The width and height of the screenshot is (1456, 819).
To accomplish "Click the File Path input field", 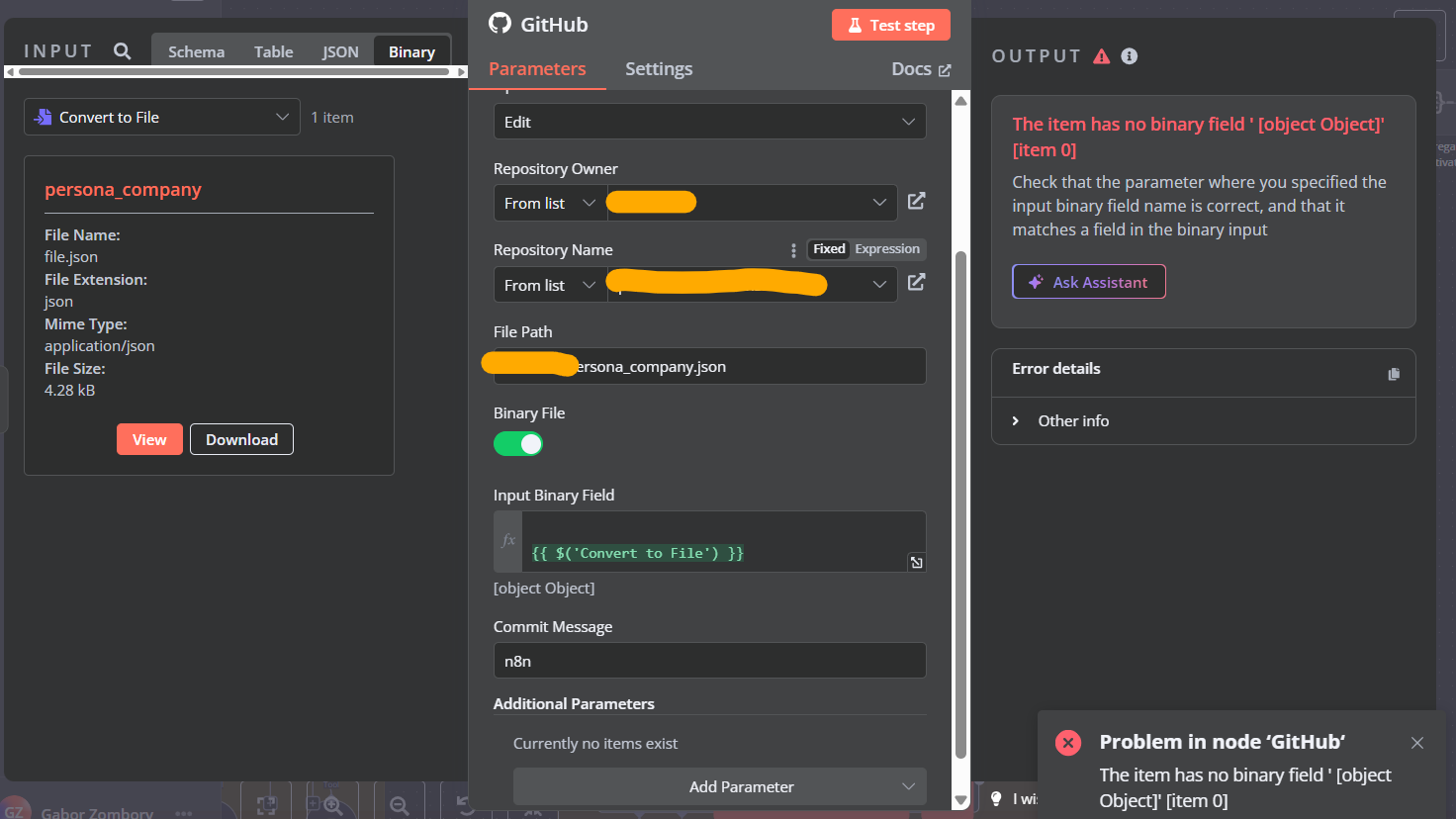I will point(710,366).
